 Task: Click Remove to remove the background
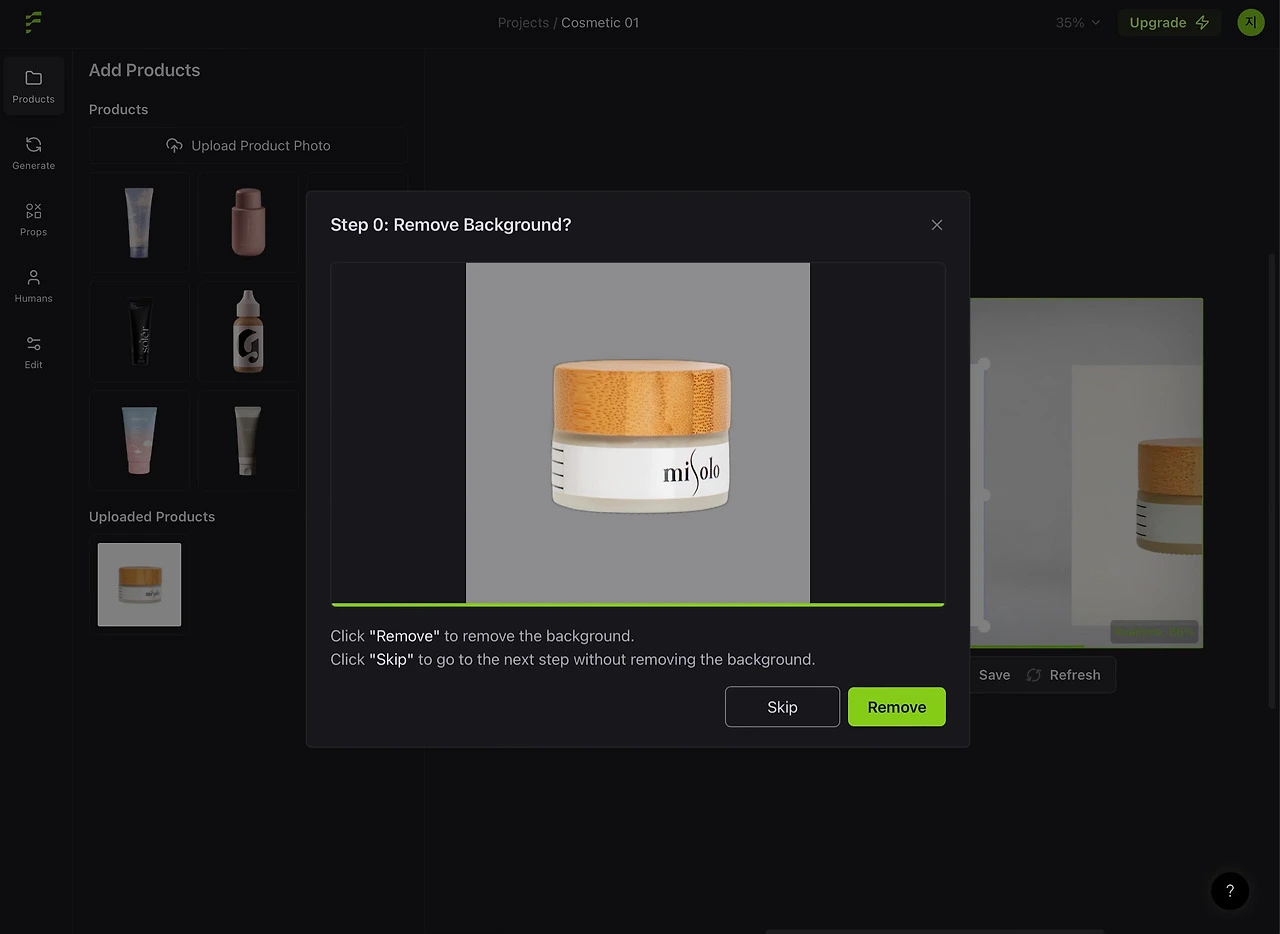(897, 707)
